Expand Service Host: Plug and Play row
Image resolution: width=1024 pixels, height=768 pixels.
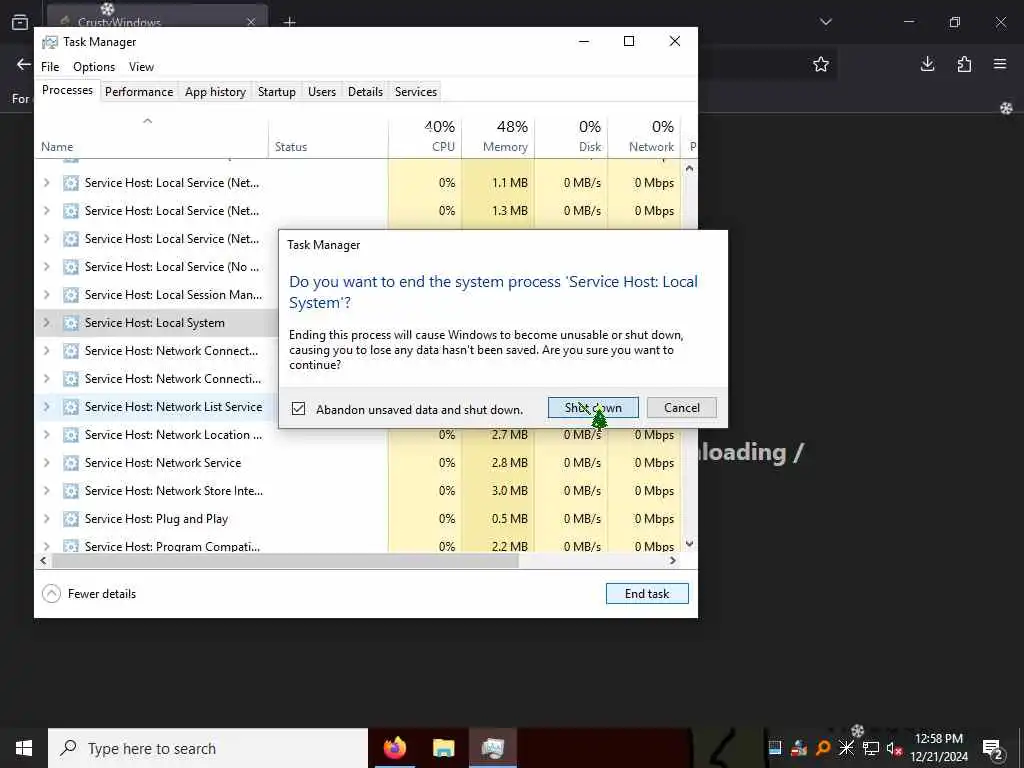click(x=46, y=519)
